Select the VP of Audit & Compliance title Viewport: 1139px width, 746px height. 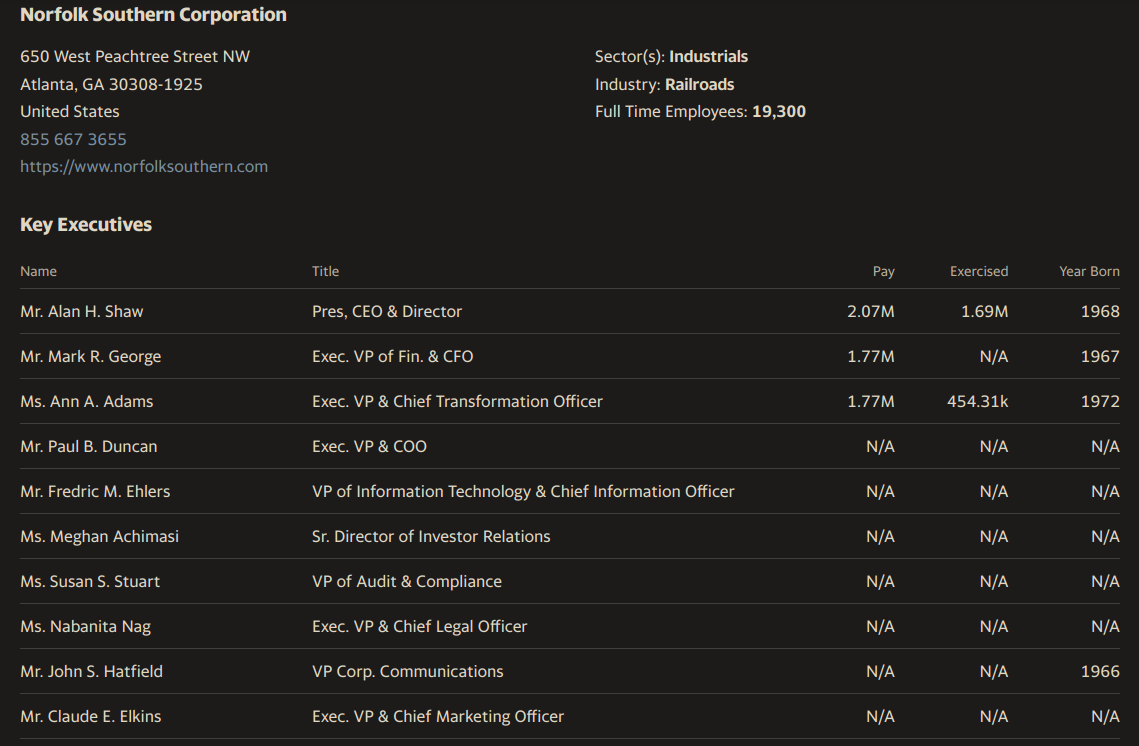(407, 582)
